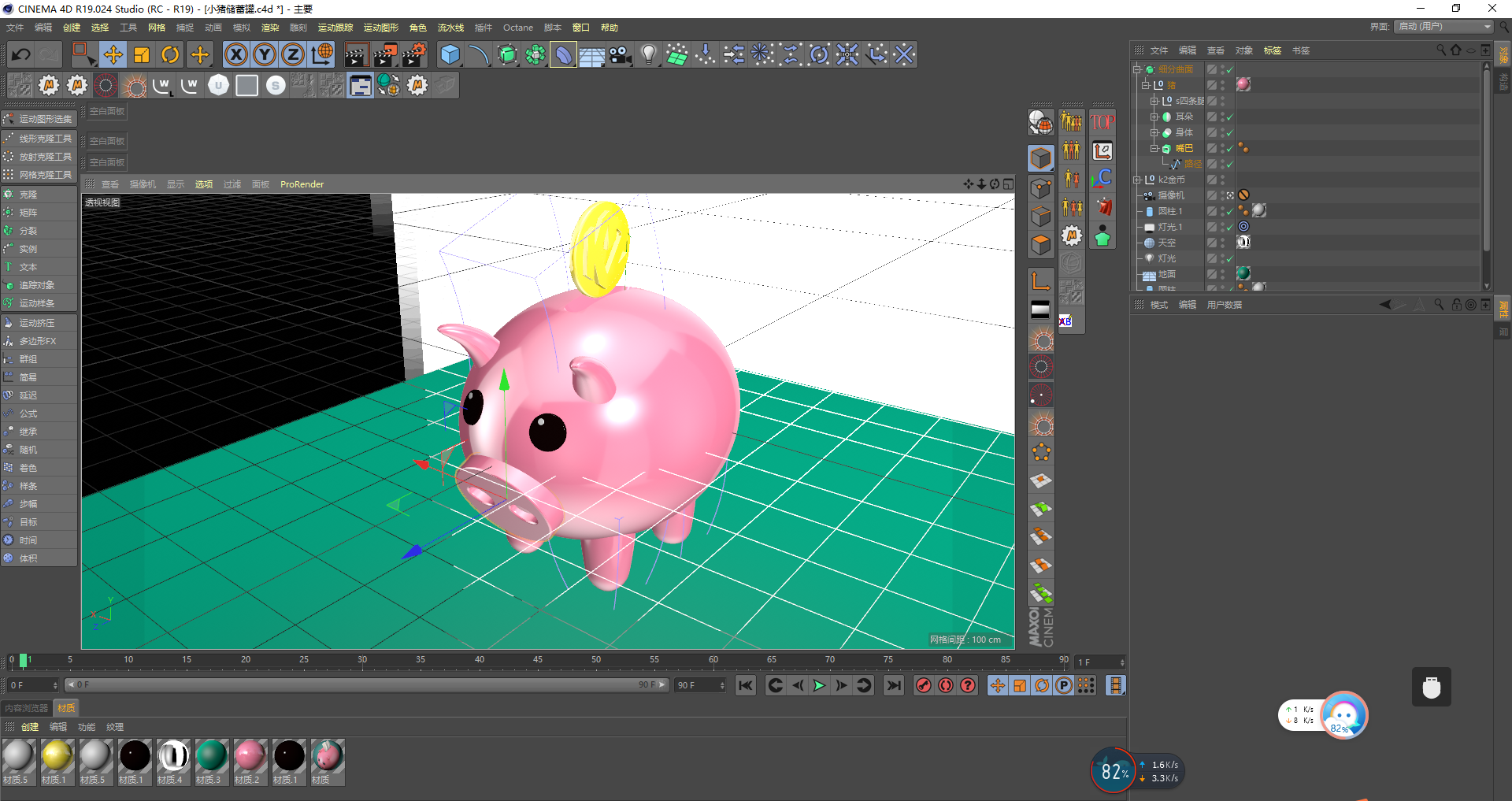
Task: Select Model mode cube in side palette
Action: tap(1041, 158)
